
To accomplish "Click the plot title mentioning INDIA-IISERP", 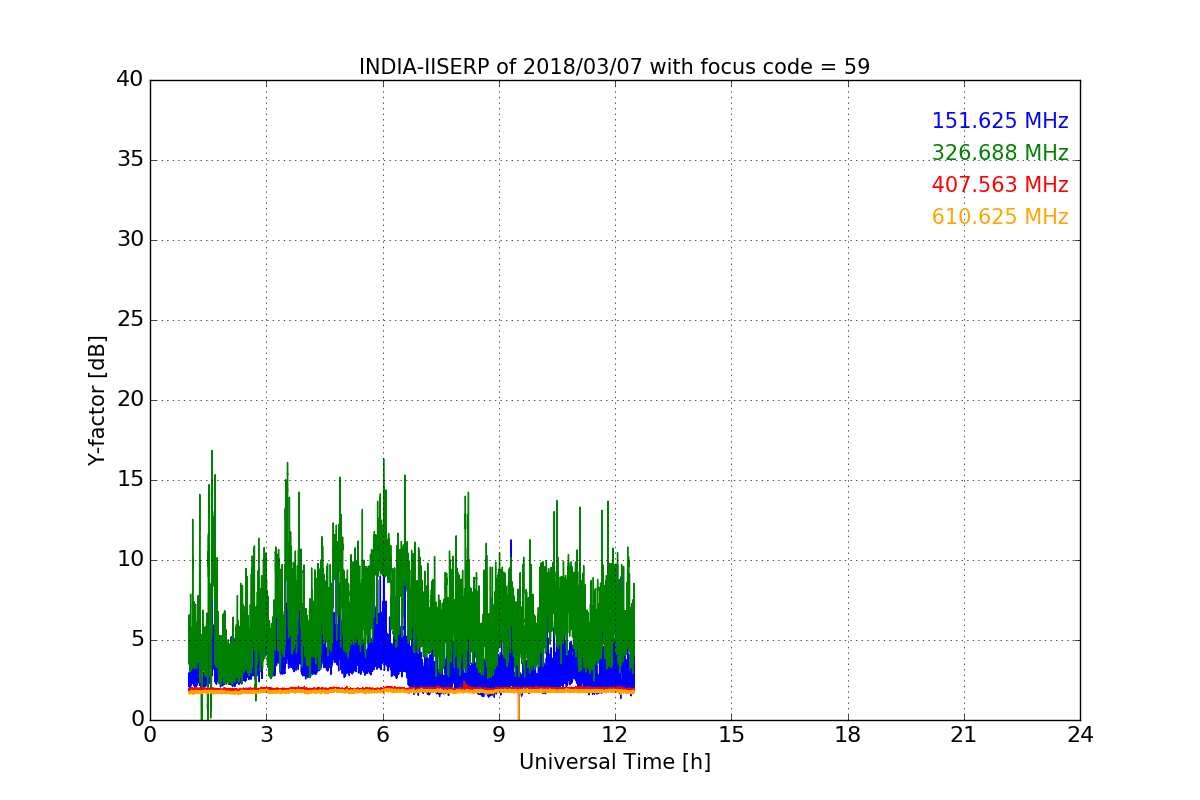I will [614, 67].
